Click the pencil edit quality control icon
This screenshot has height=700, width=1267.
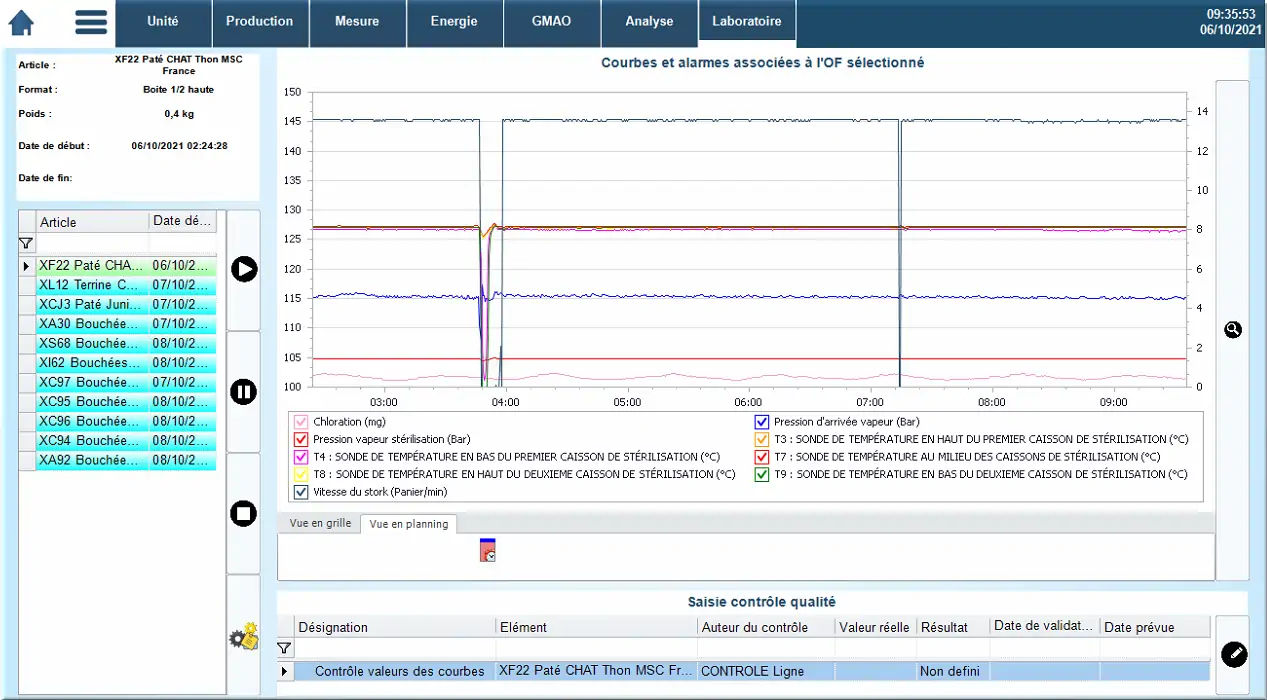1234,654
